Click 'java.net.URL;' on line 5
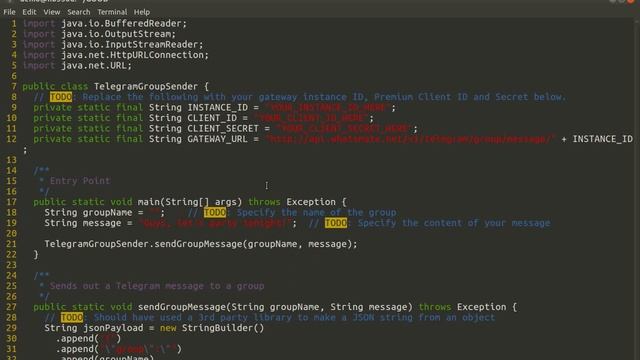Image resolution: width=640 pixels, height=360 pixels. (97, 65)
